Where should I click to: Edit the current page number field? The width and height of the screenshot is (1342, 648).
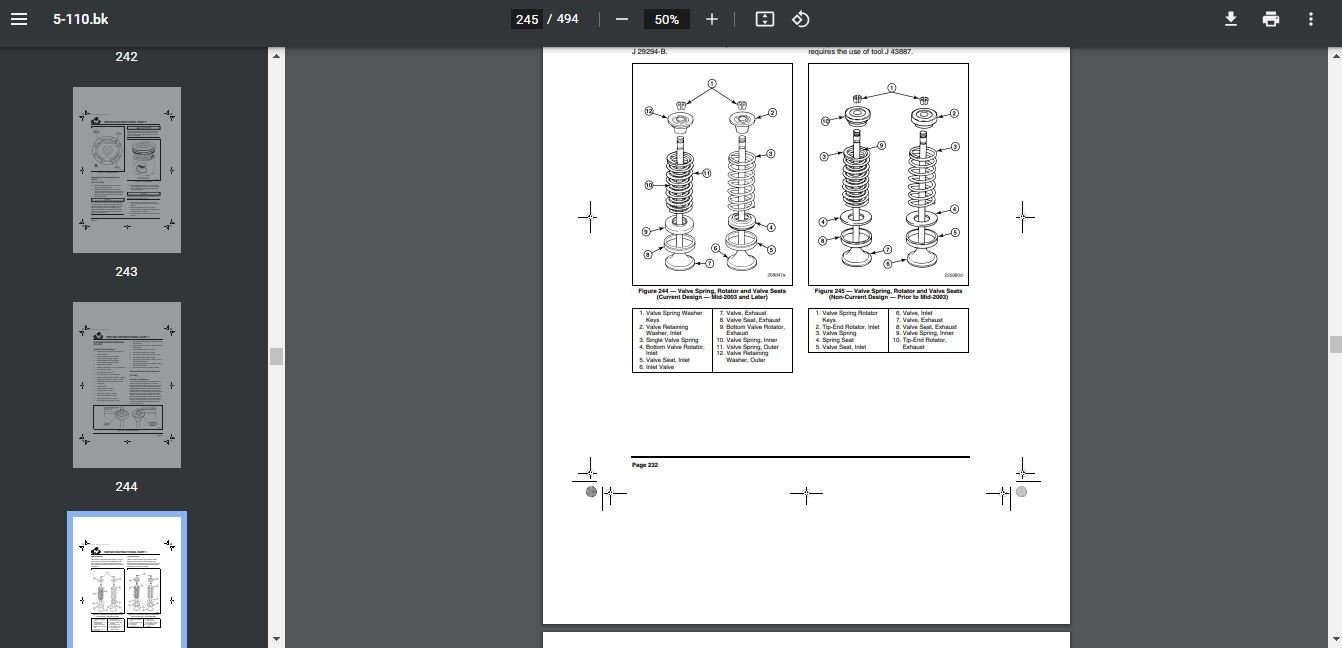click(527, 19)
